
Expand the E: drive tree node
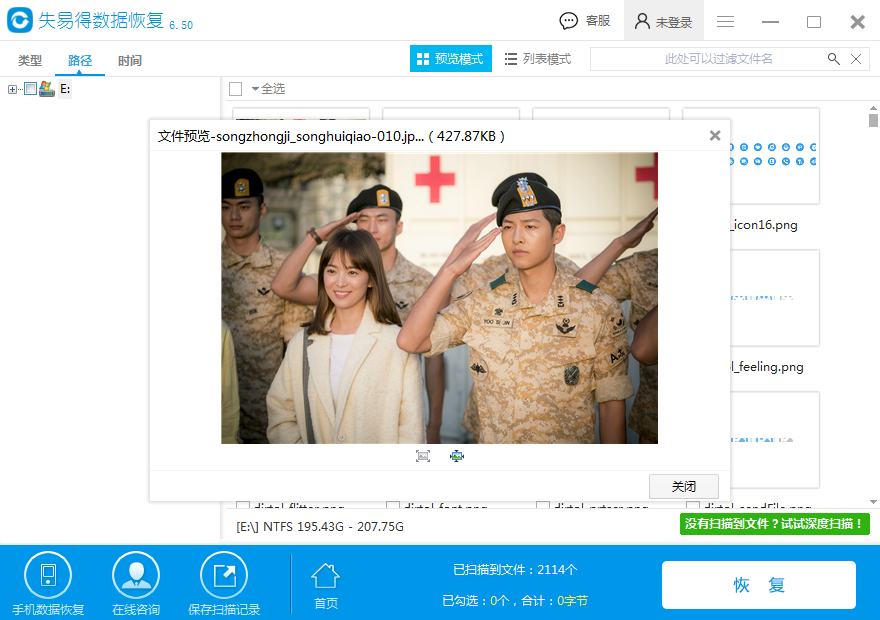click(12, 89)
